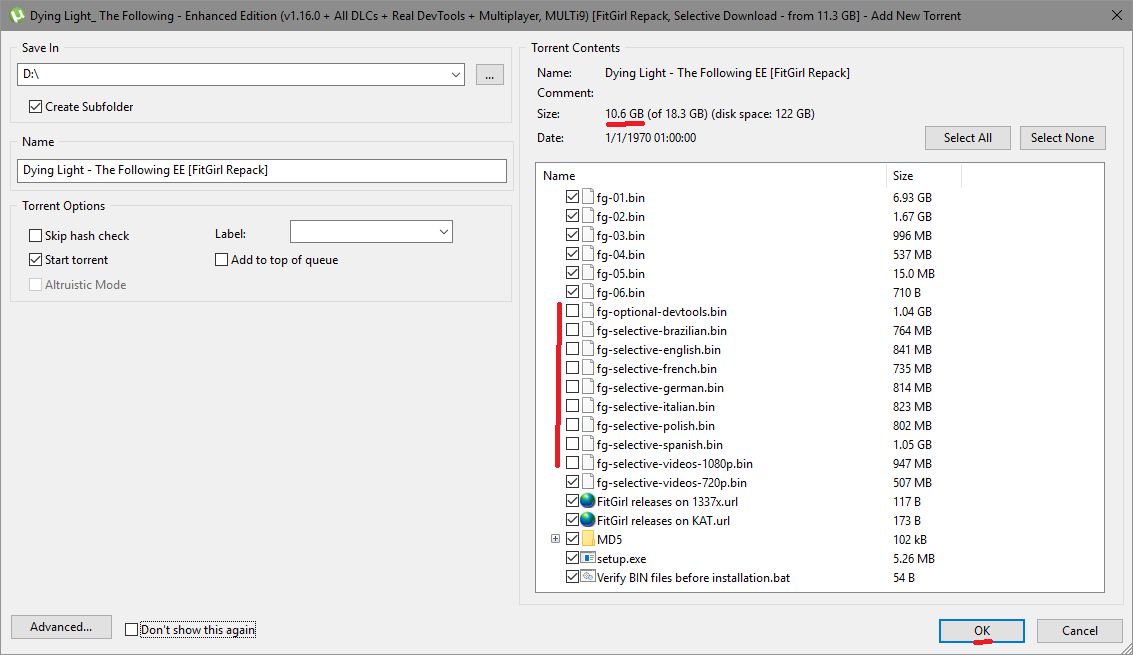Click the setup.exe file icon
Viewport: 1133px width, 655px height.
pyautogui.click(x=588, y=559)
